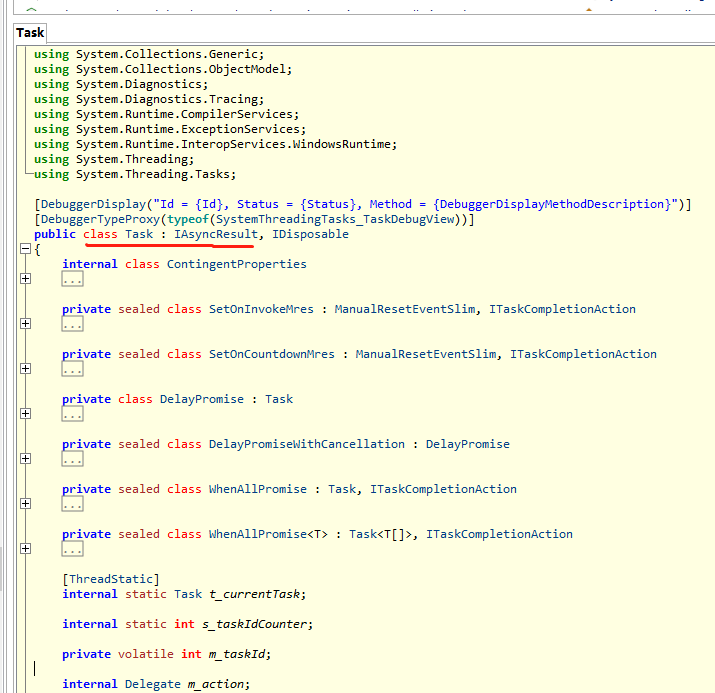Click System.Runtime.CompilerServices using line
The height and width of the screenshot is (693, 715).
point(167,114)
